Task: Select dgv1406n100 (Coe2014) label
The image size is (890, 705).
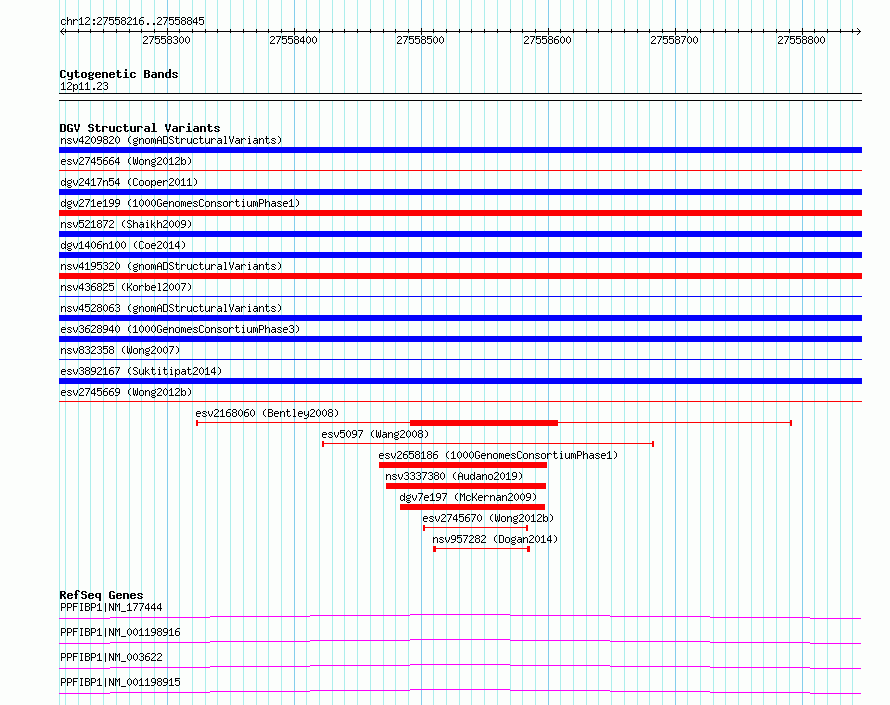Action: click(123, 245)
